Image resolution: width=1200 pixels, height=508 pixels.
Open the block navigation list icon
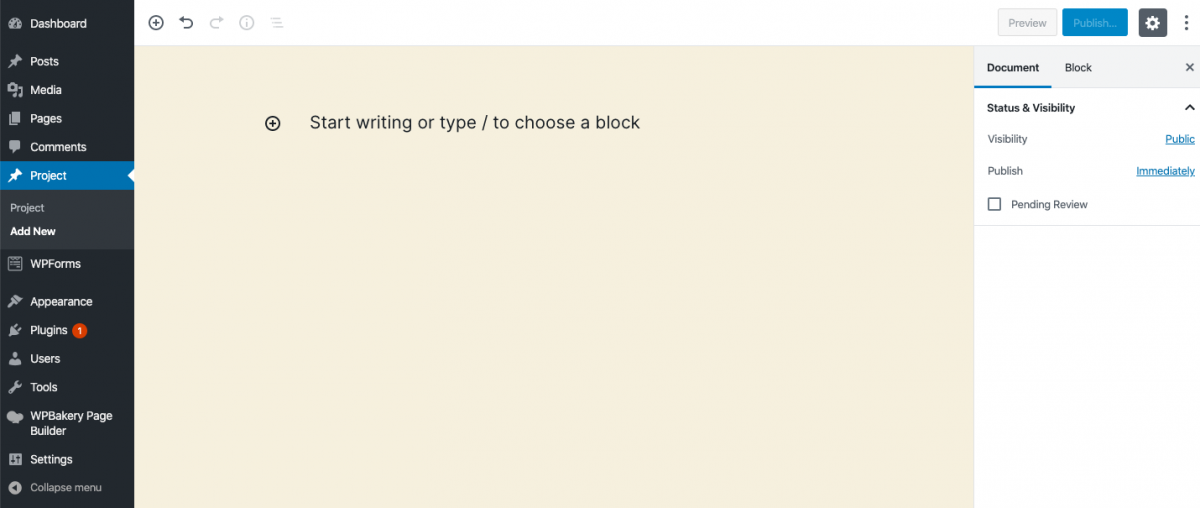coord(277,22)
